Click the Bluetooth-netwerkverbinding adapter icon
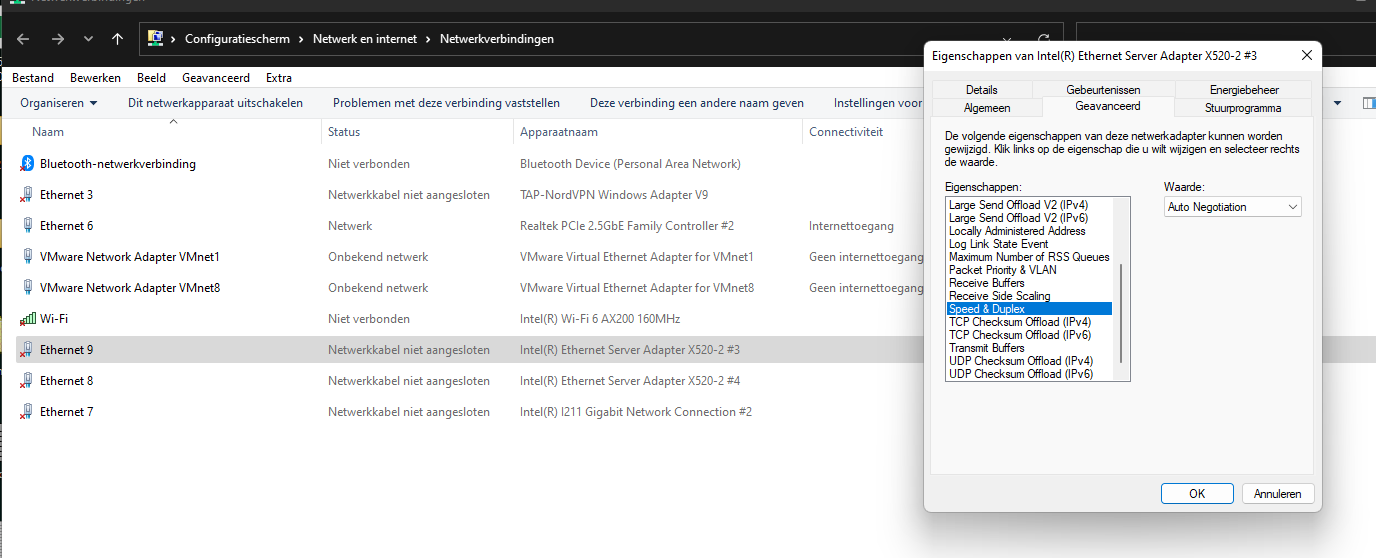Image resolution: width=1376 pixels, height=558 pixels. click(28, 164)
